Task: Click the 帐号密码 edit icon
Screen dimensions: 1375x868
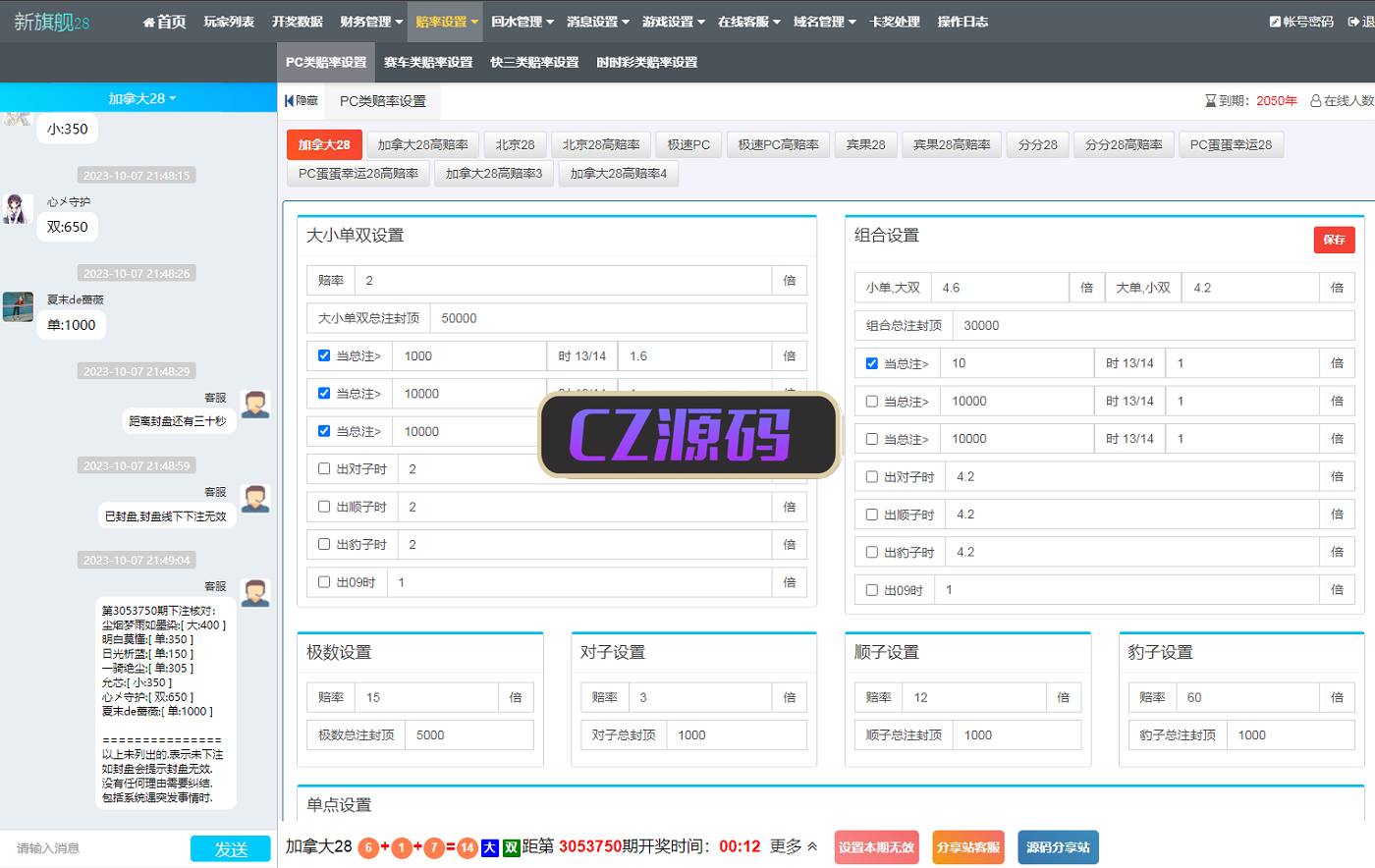Action: point(1275,22)
